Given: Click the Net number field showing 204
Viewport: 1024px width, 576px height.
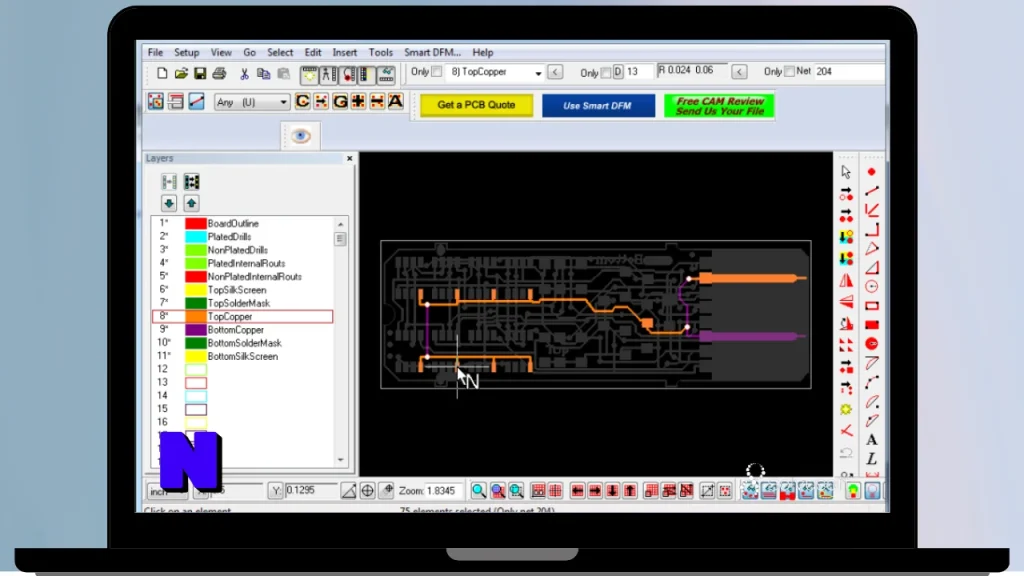Looking at the screenshot, I should point(848,71).
